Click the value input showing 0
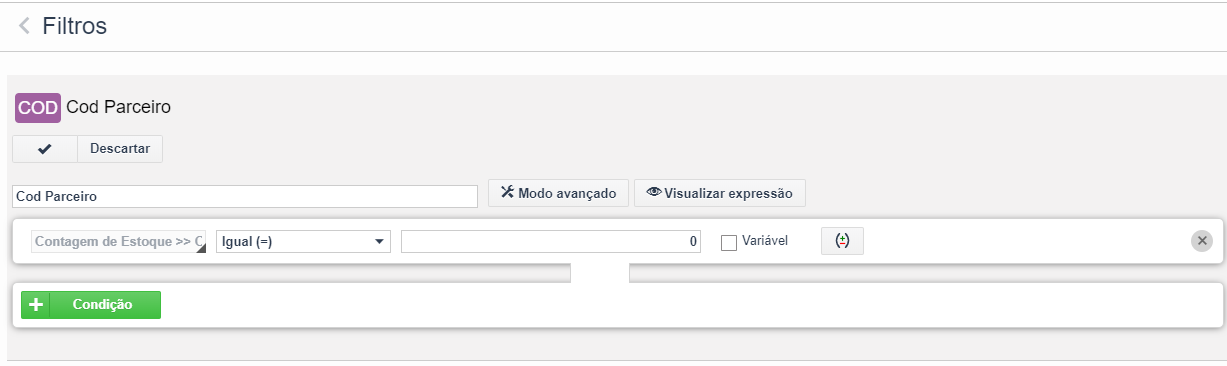1227x366 pixels. click(x=551, y=242)
